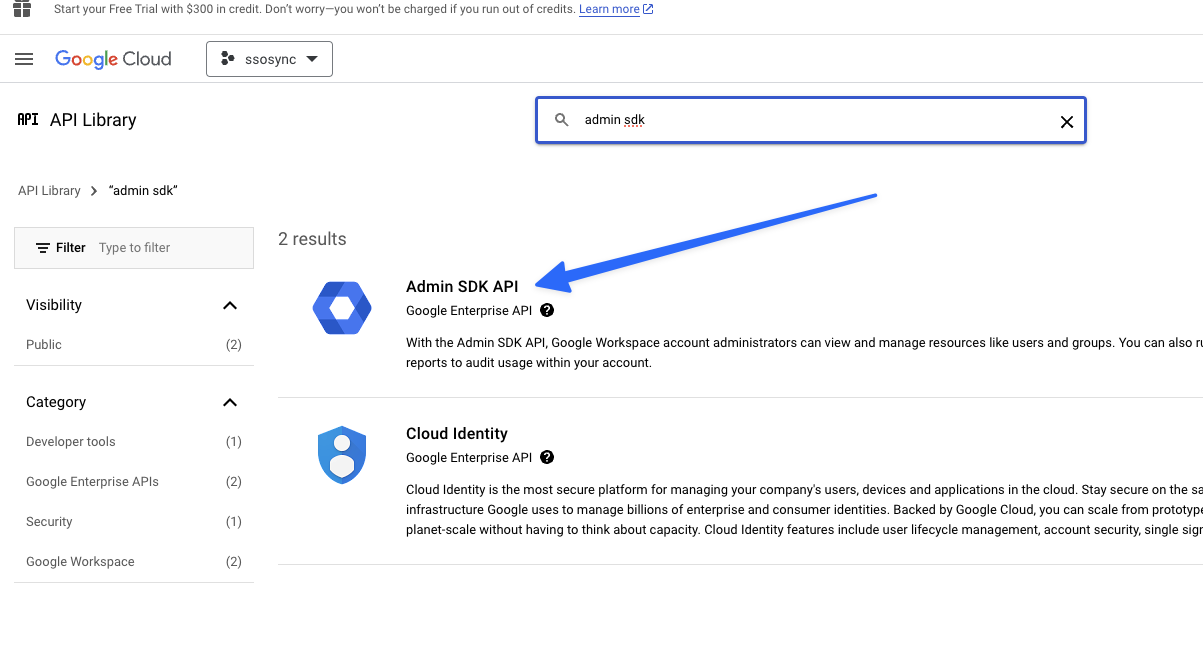Click the Google Cloud logo
This screenshot has height=668, width=1203.
point(113,59)
